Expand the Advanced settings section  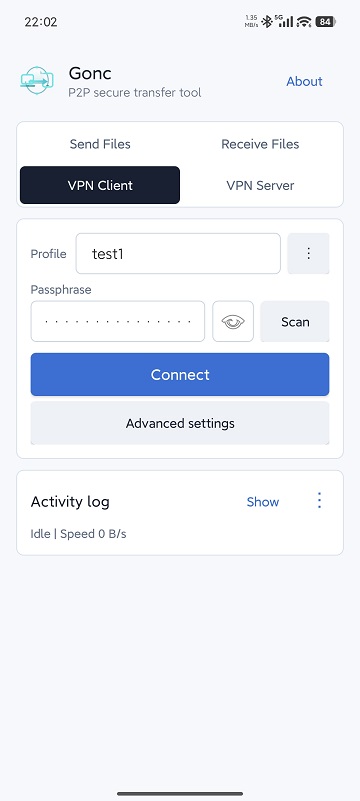[180, 423]
